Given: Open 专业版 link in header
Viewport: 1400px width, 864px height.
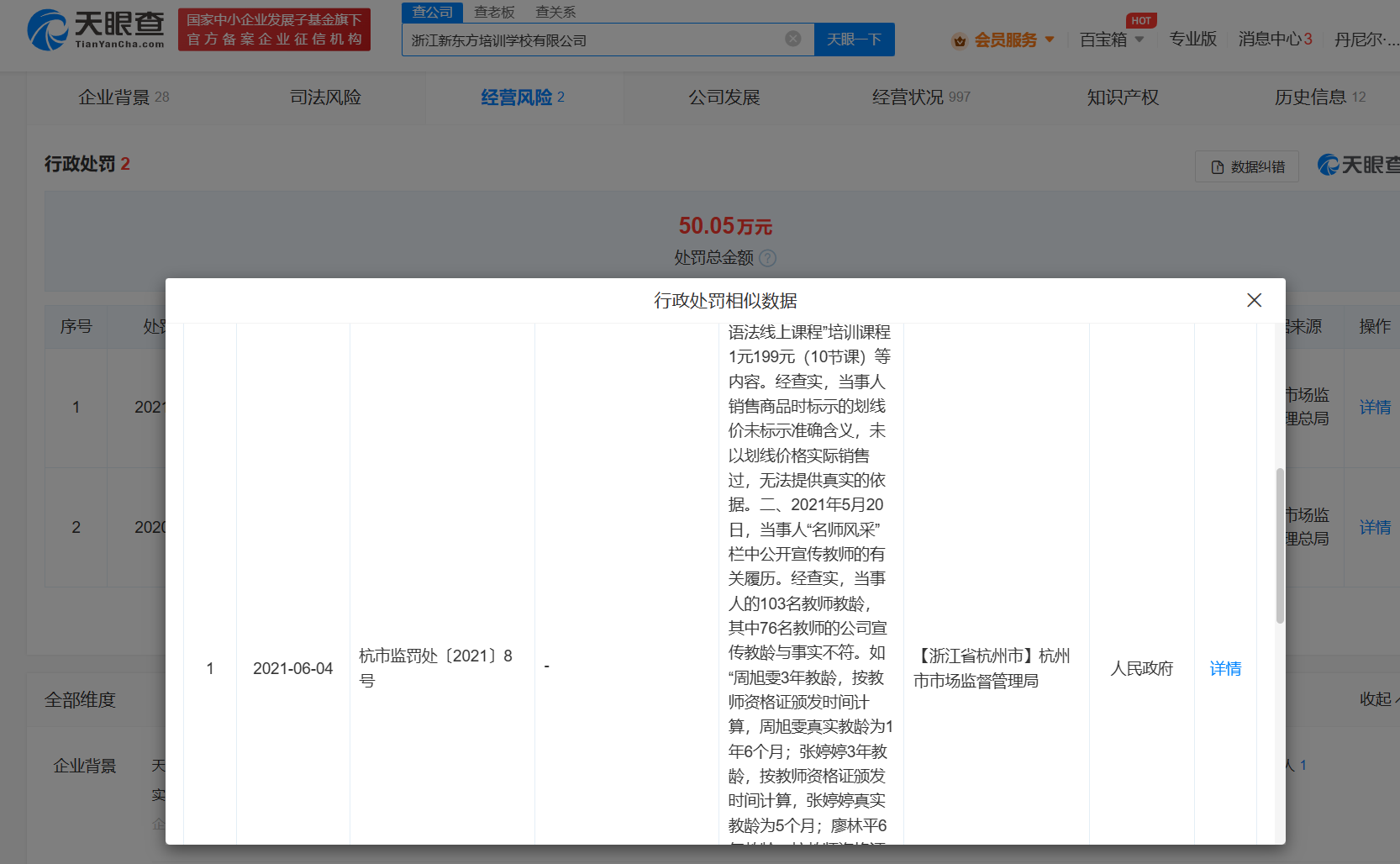Looking at the screenshot, I should (x=1192, y=40).
